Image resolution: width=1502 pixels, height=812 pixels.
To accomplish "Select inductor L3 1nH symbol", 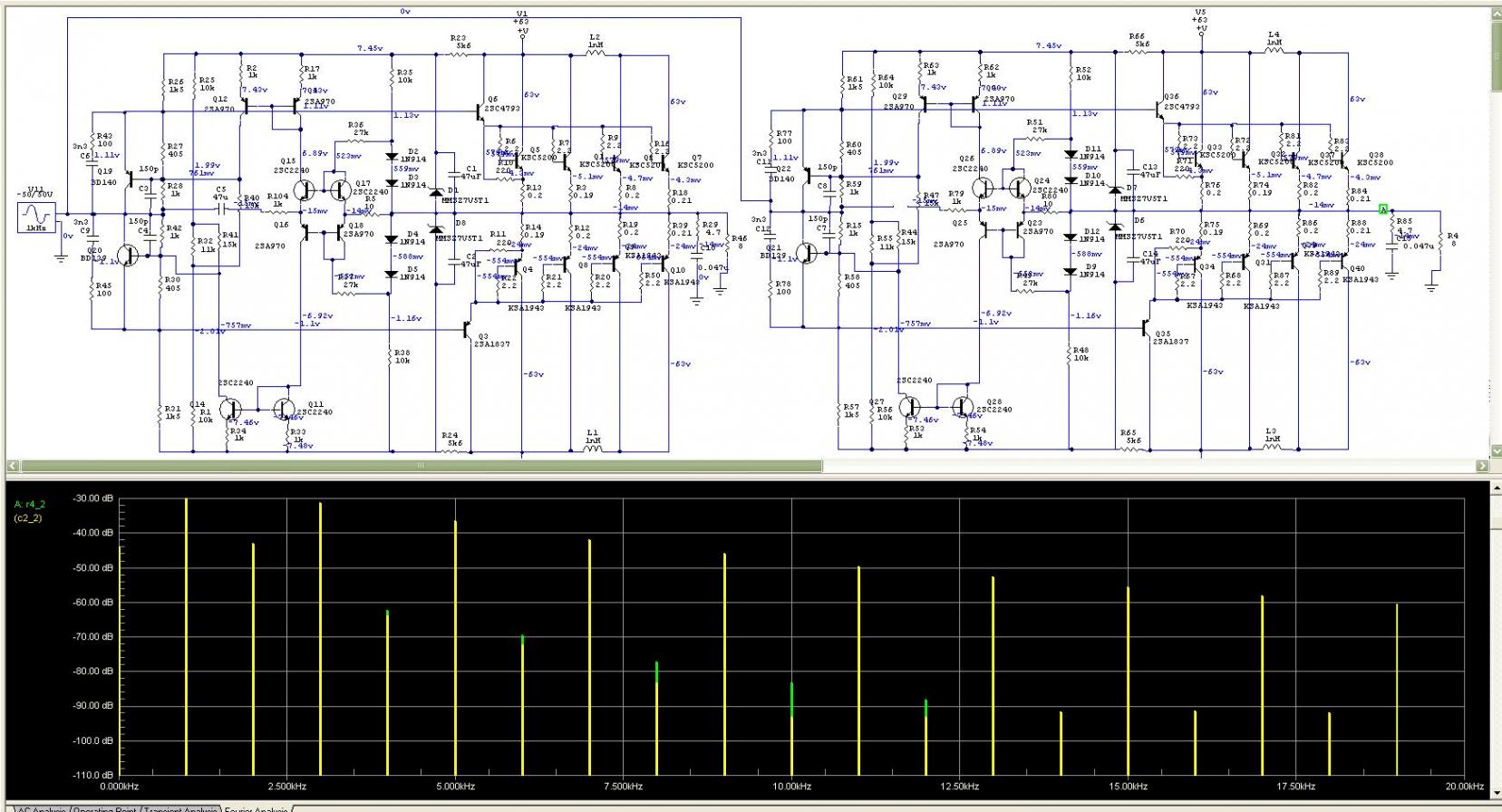I will pos(1272,446).
